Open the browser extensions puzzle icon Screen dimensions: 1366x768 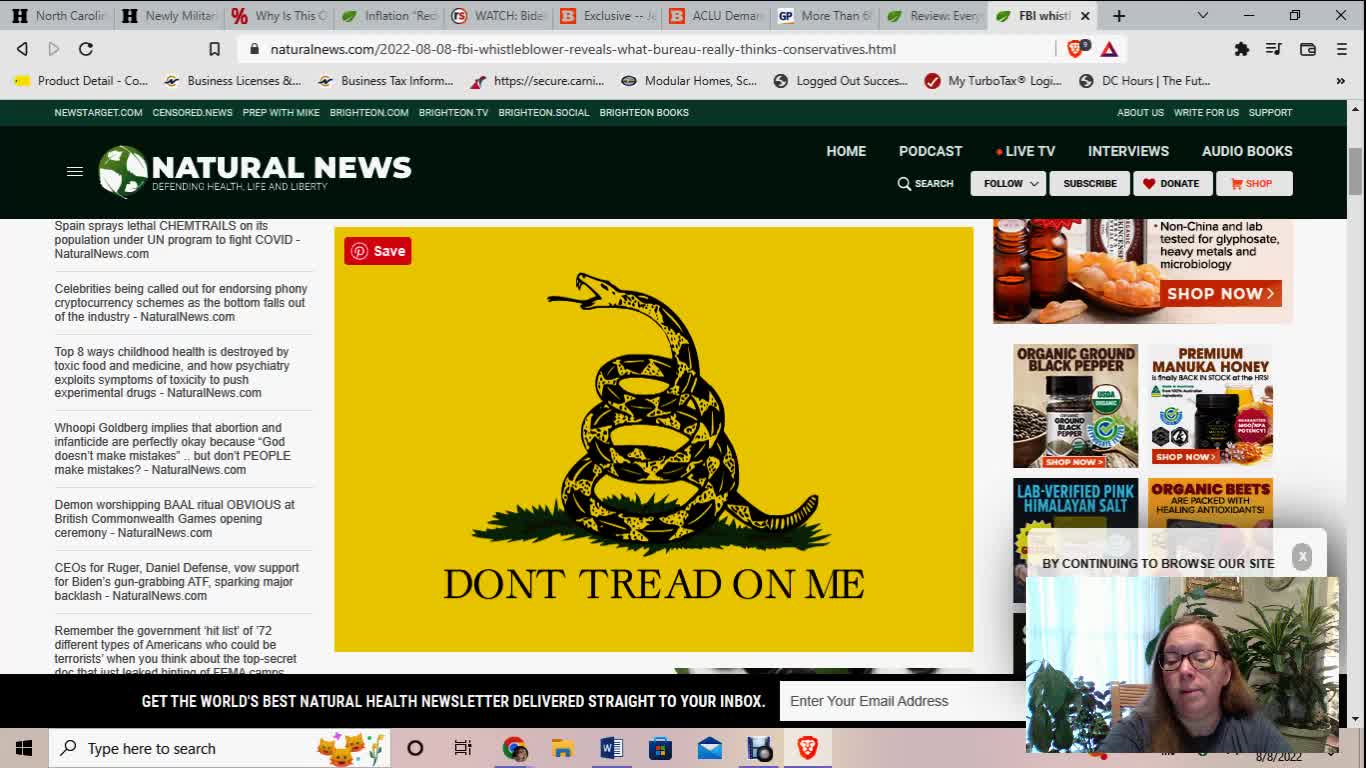tap(1241, 49)
